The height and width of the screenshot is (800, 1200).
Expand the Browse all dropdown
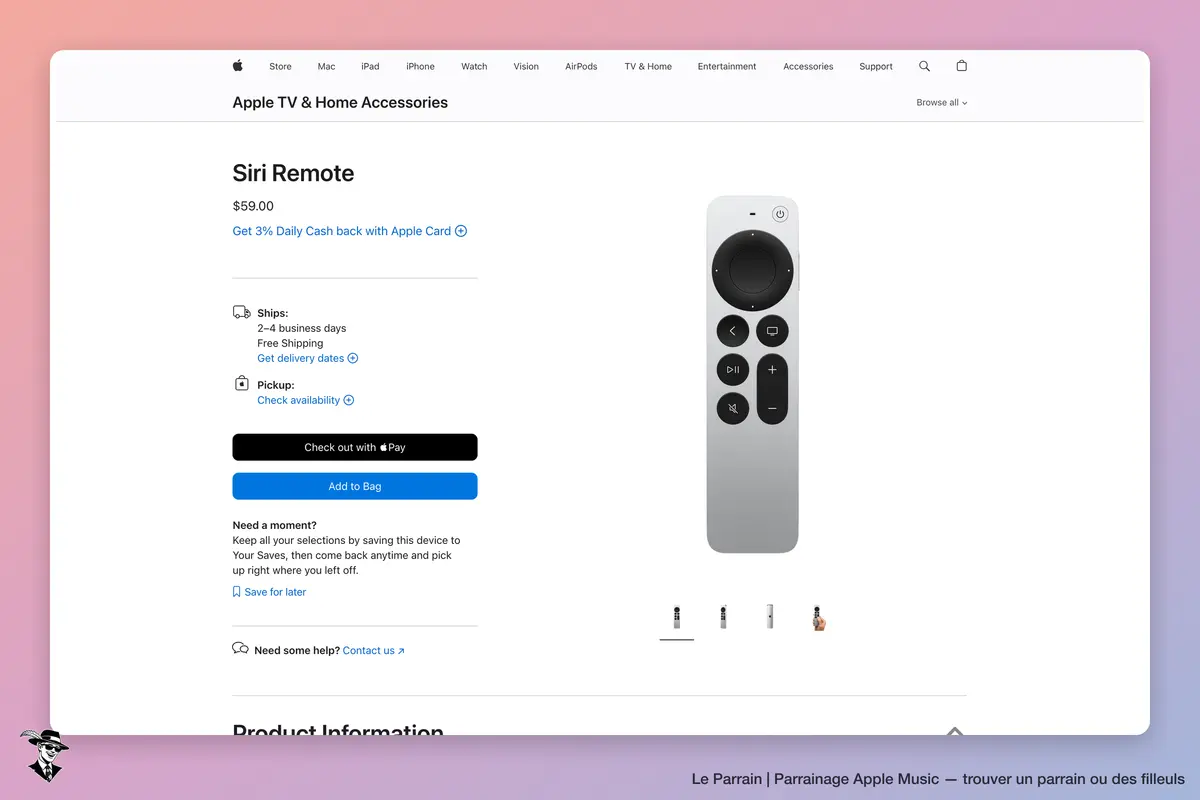point(942,102)
